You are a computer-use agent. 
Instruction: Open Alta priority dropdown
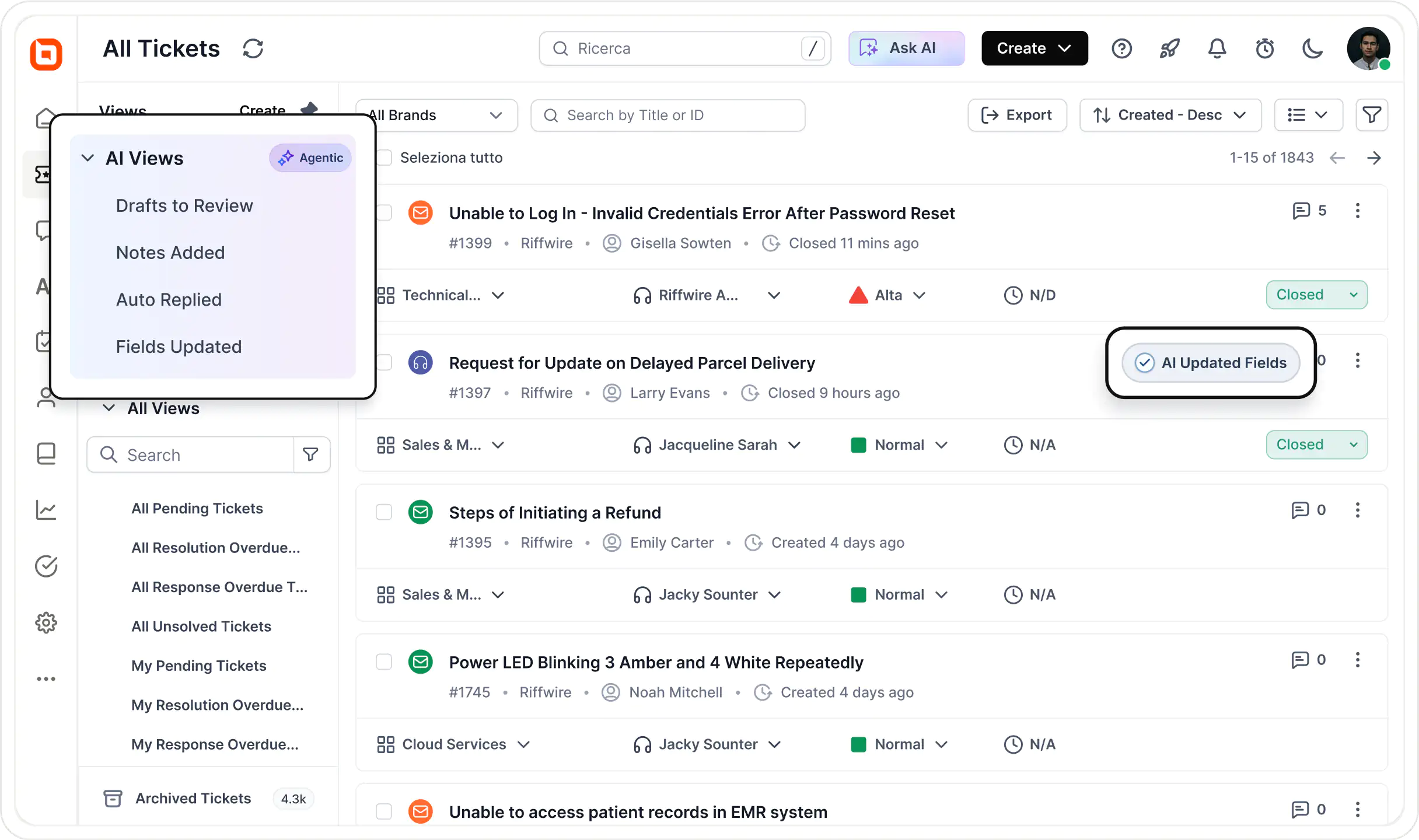pos(887,295)
